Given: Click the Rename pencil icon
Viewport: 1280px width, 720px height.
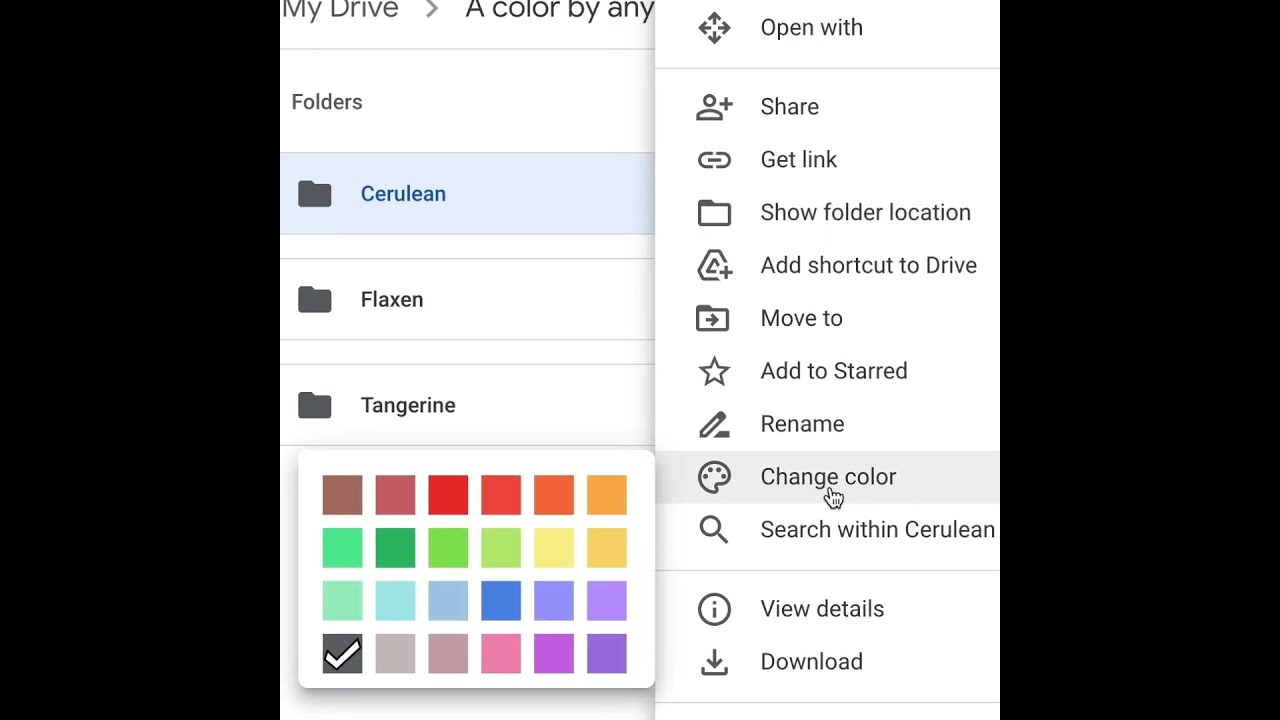Looking at the screenshot, I should click(714, 424).
